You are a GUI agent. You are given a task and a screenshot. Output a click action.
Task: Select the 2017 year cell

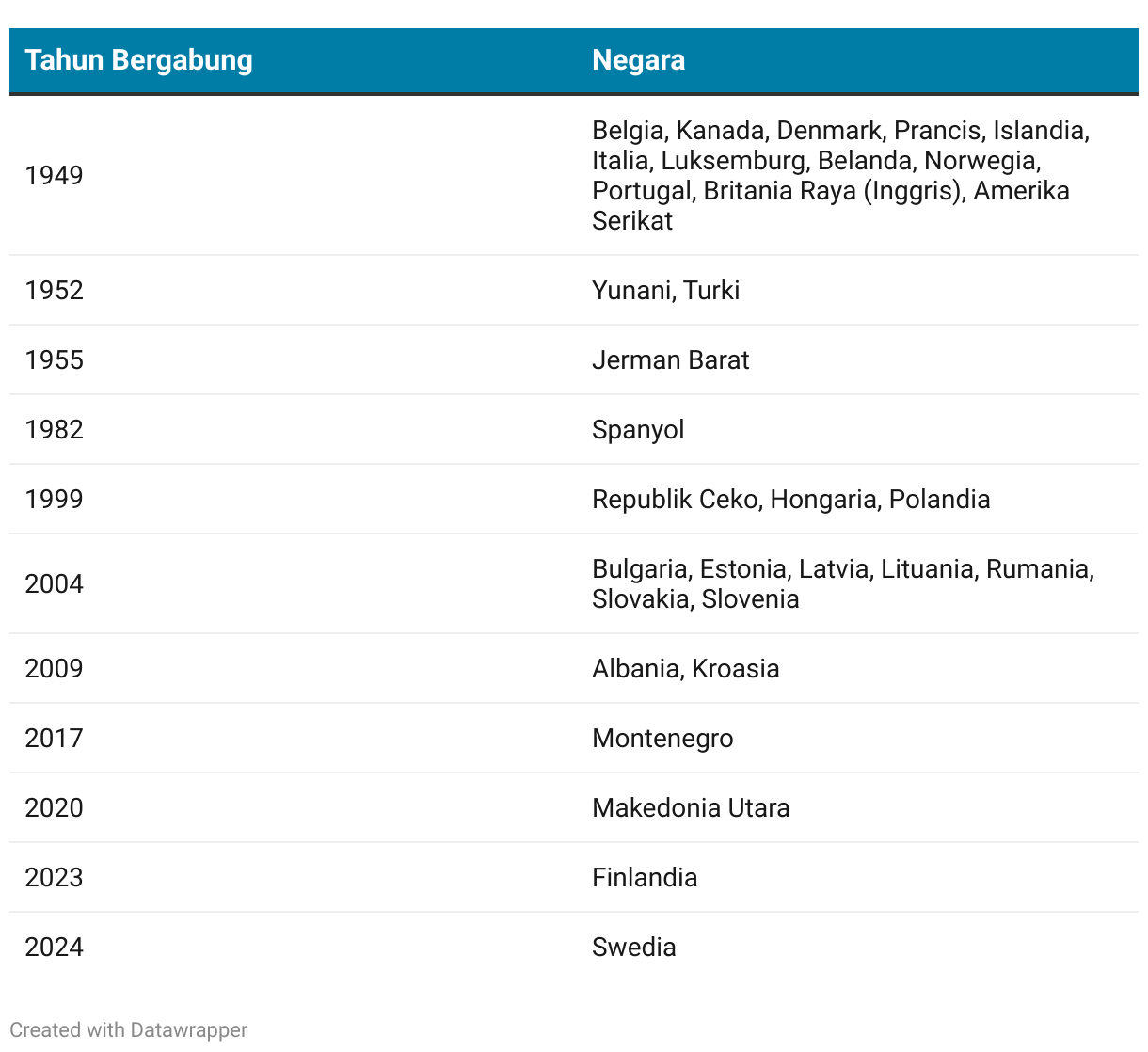tap(54, 738)
